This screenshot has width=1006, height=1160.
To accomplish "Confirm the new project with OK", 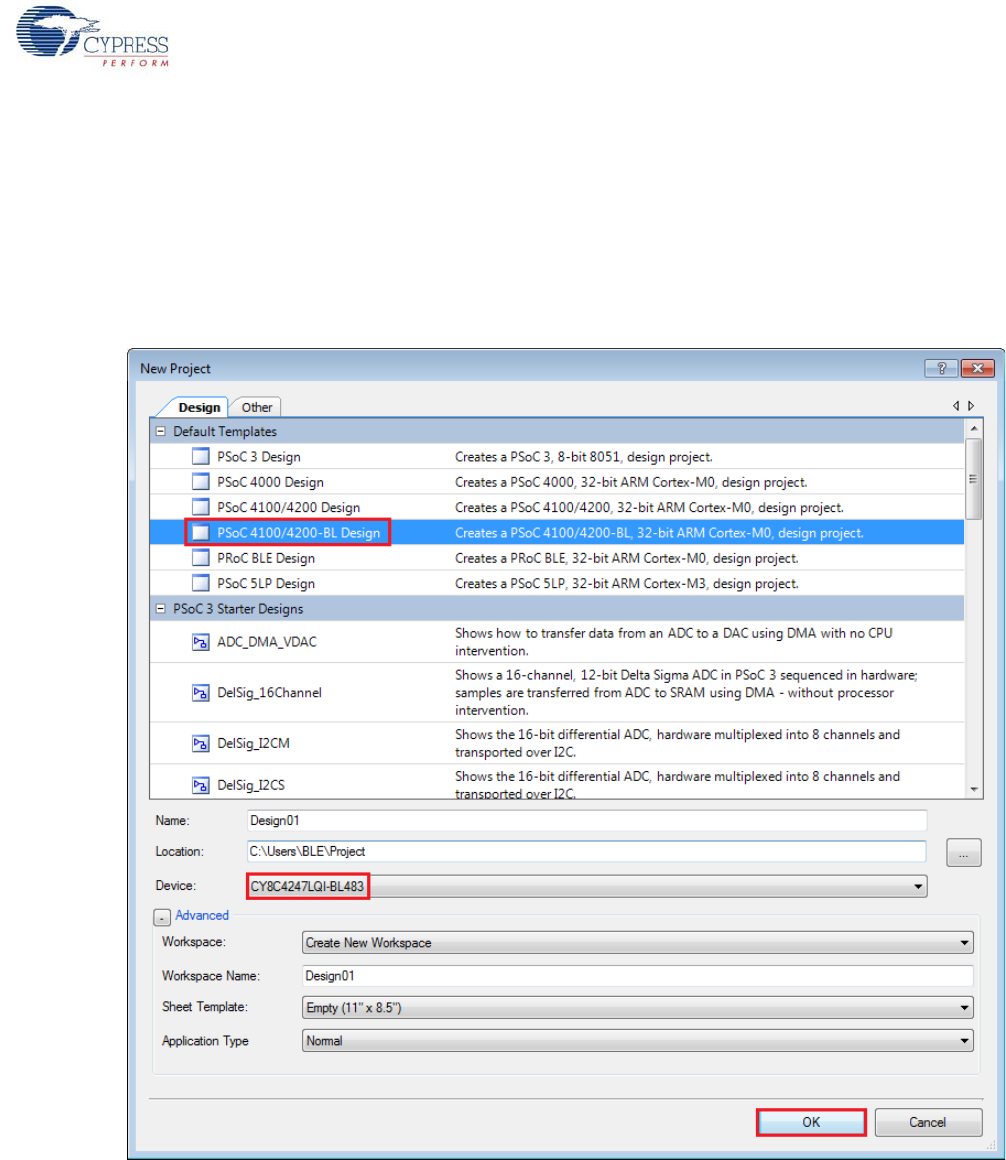I will tap(811, 1122).
